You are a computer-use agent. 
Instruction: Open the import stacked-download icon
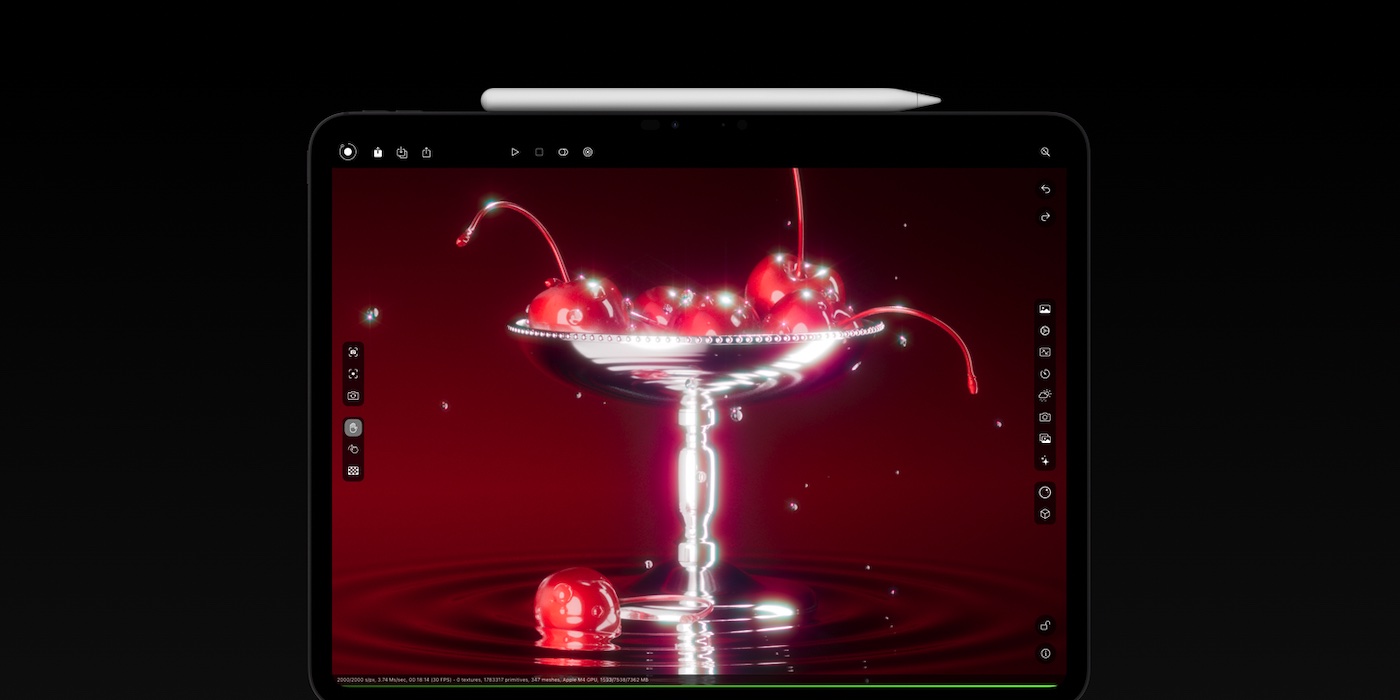402,152
